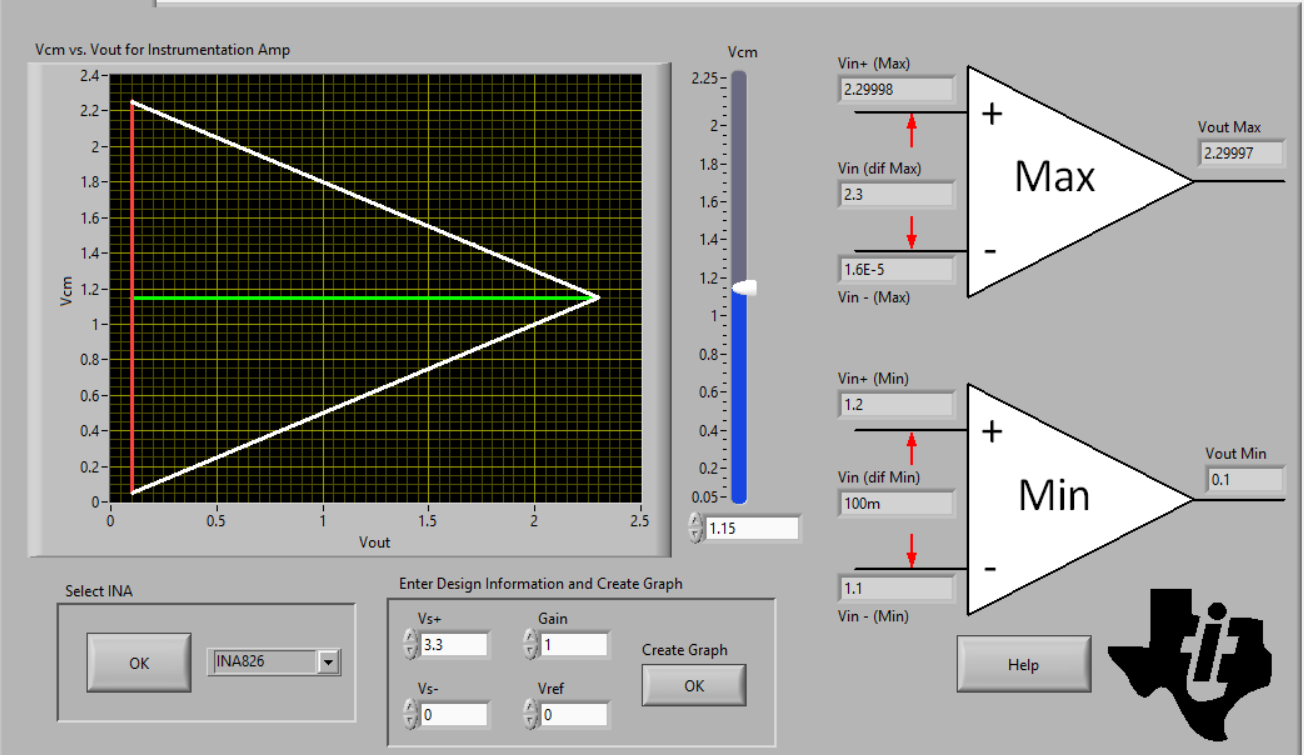Open the INA826 device dropdown
This screenshot has height=755, width=1304.
tap(328, 661)
